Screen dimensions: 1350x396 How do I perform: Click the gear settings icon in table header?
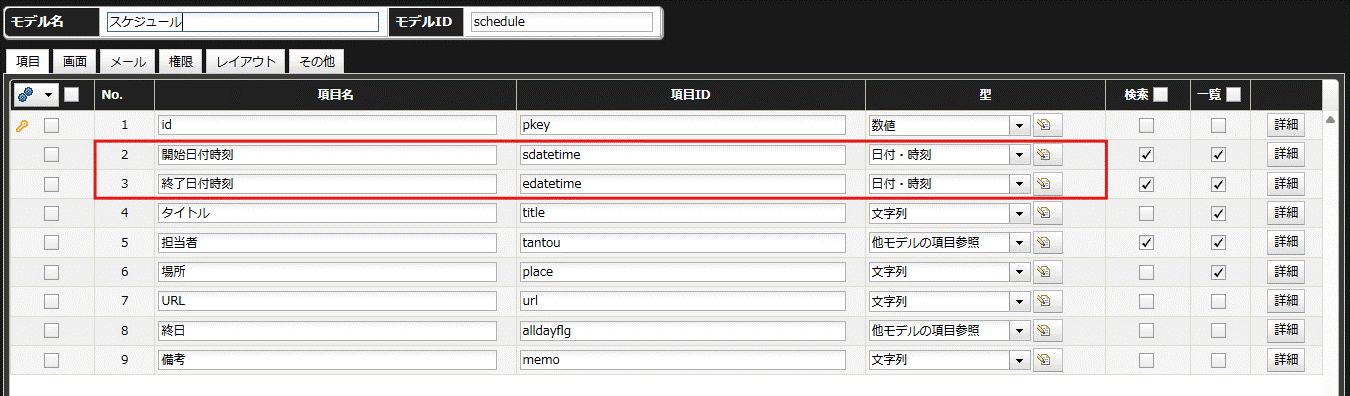(x=27, y=95)
